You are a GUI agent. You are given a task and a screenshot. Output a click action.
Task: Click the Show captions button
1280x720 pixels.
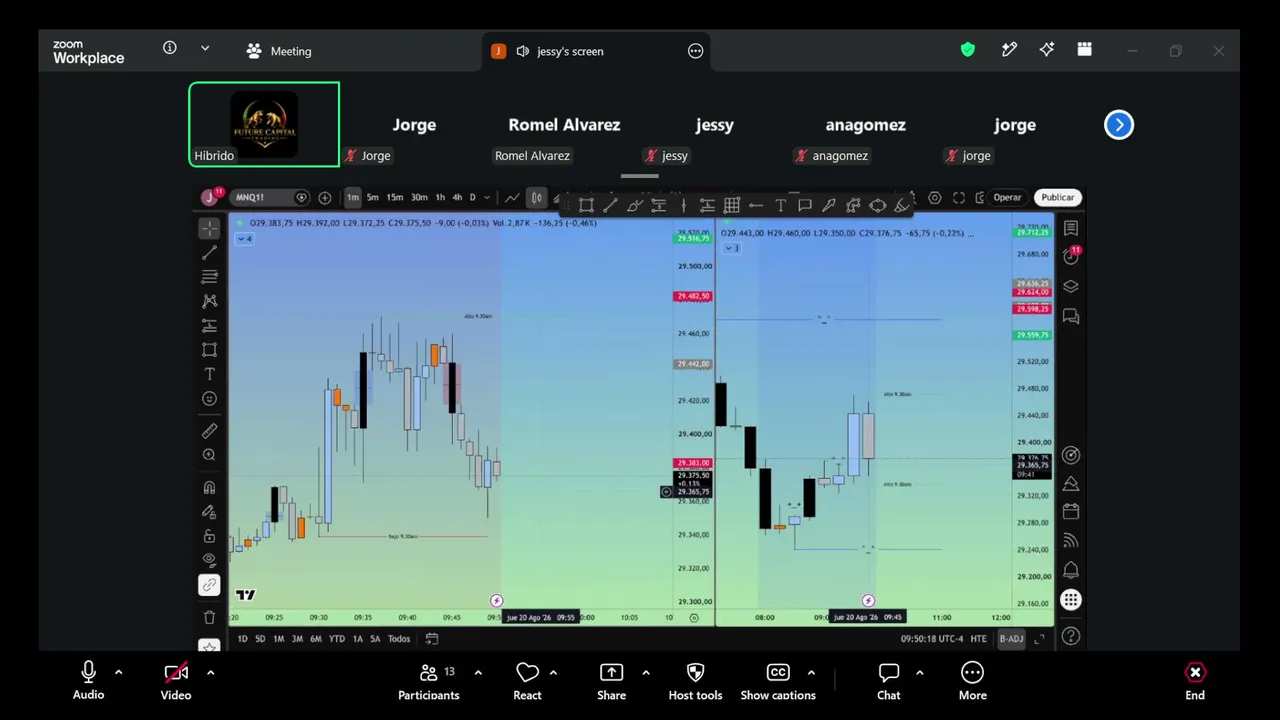778,680
